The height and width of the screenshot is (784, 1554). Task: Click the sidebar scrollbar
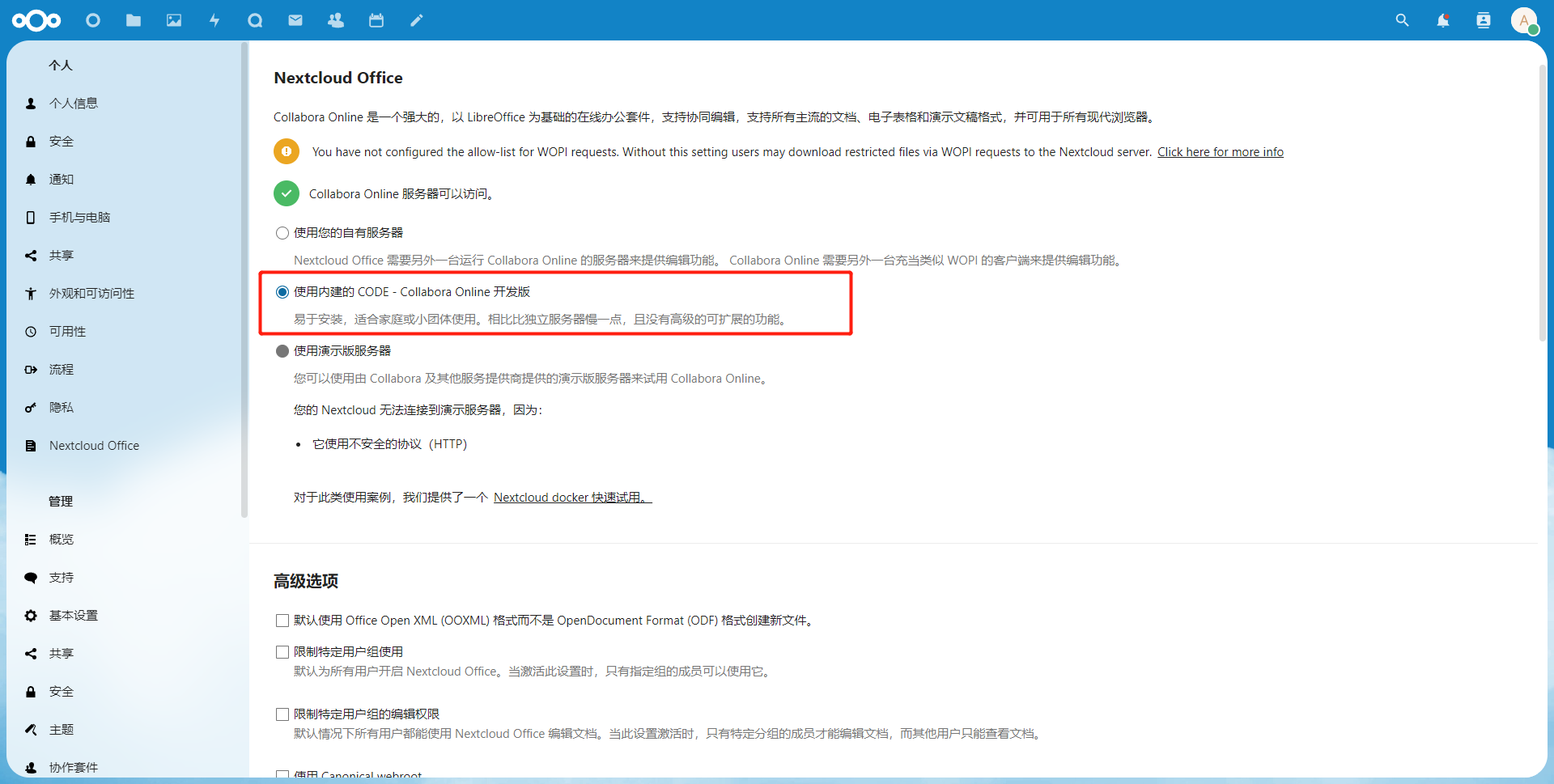pyautogui.click(x=244, y=279)
